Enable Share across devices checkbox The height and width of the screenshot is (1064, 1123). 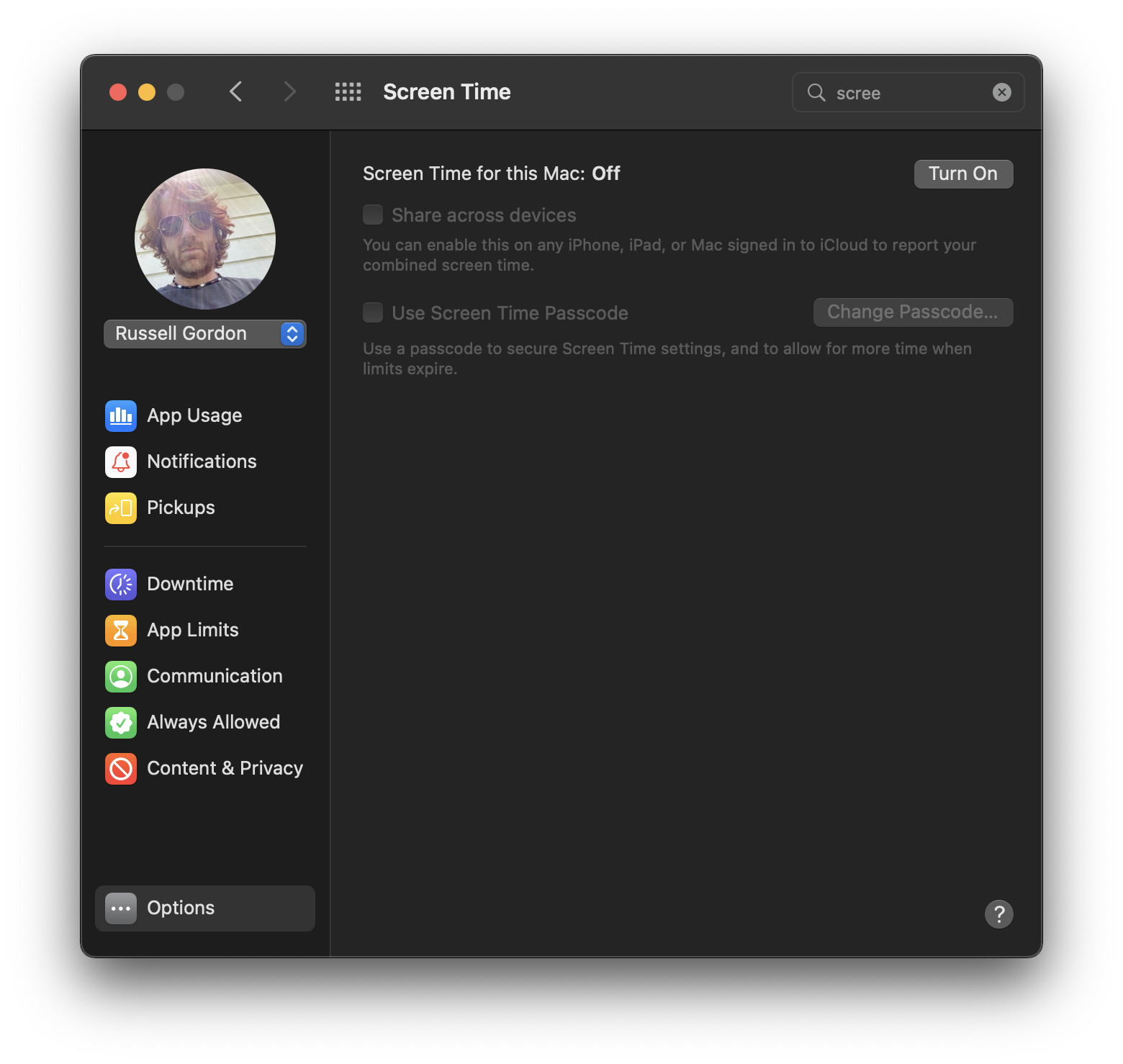coord(373,215)
